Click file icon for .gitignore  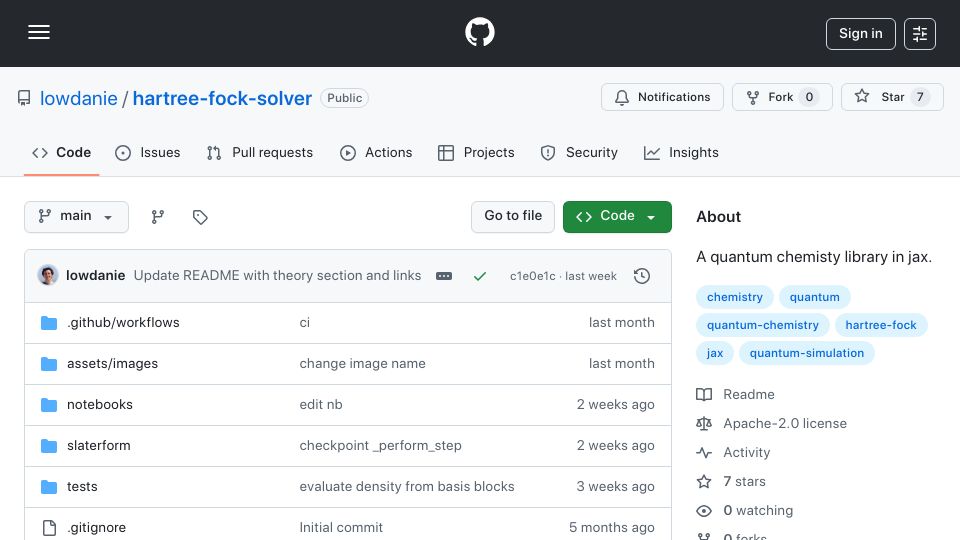point(49,528)
